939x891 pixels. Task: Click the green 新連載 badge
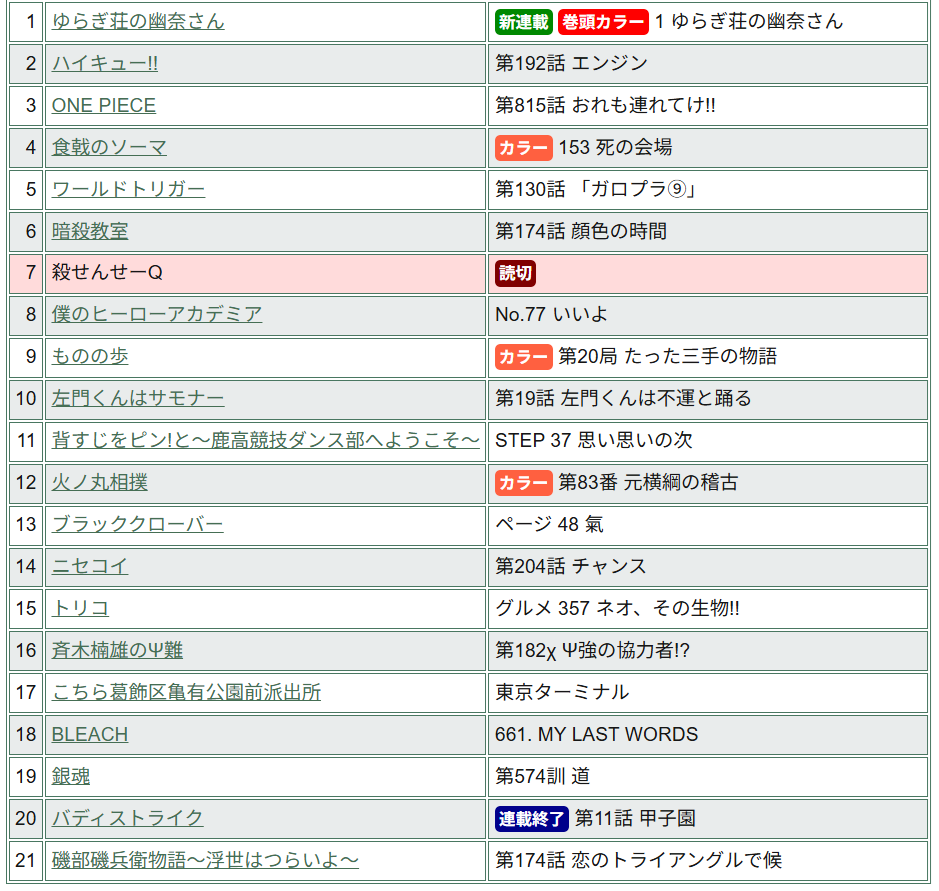tap(524, 22)
